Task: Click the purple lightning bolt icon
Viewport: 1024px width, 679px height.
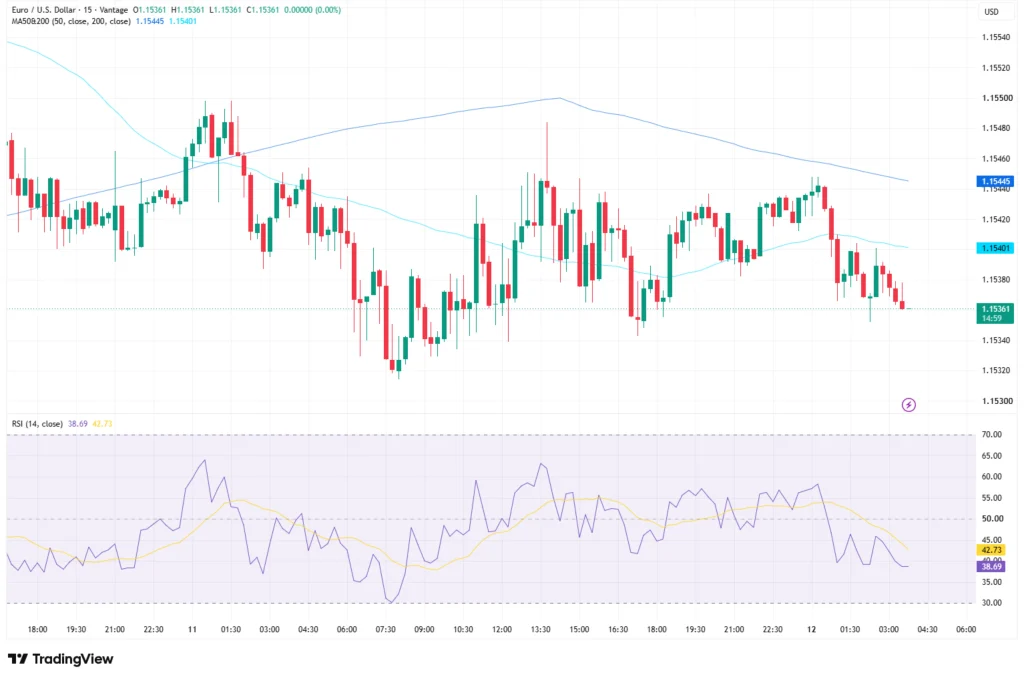Action: click(x=908, y=405)
